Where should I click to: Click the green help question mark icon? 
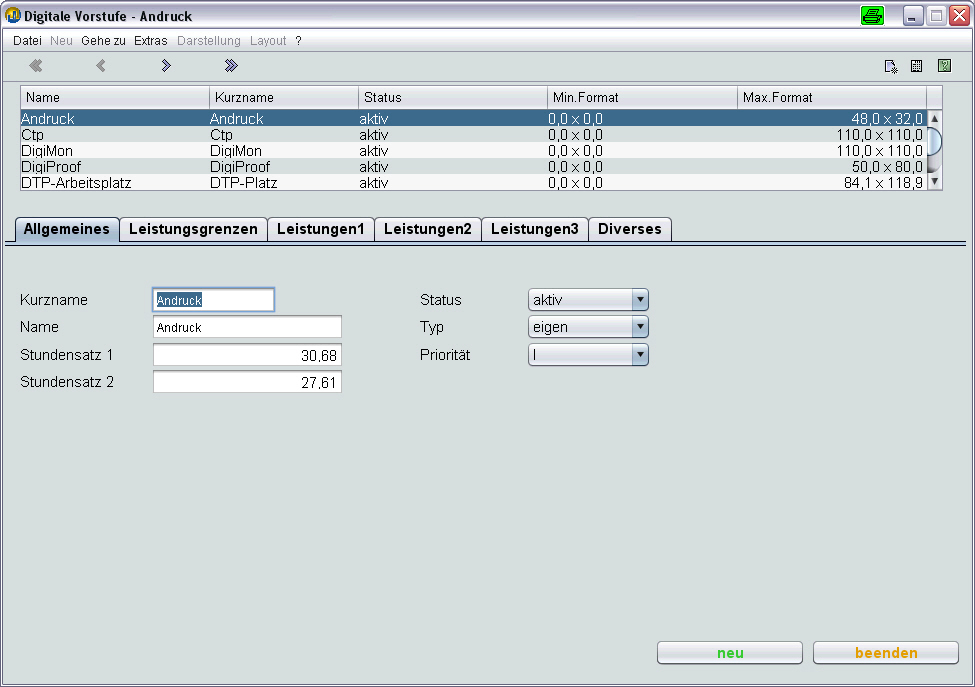945,65
